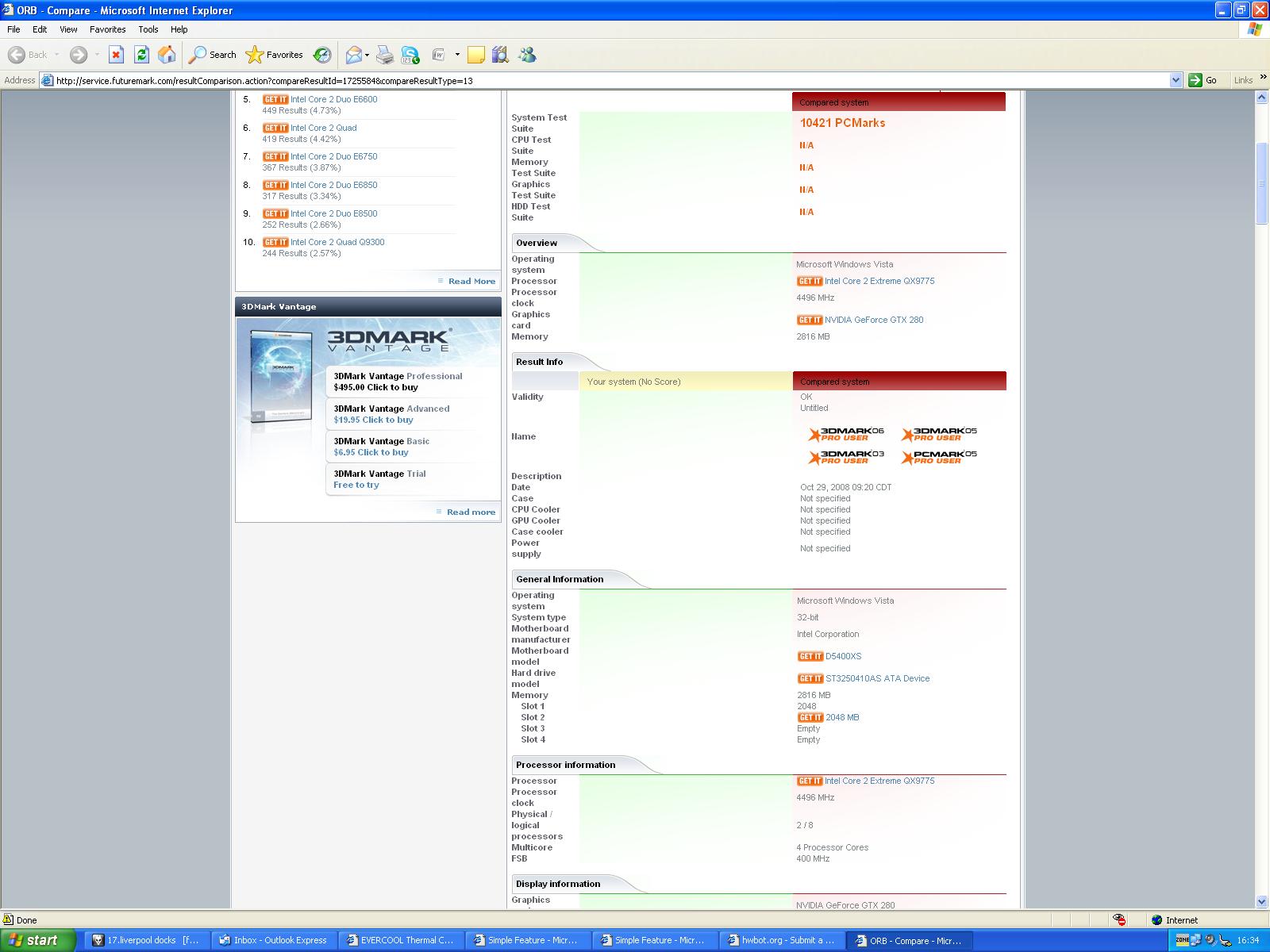The height and width of the screenshot is (952, 1270).
Task: Click the PCMark05 Pro User badge
Action: (x=939, y=457)
